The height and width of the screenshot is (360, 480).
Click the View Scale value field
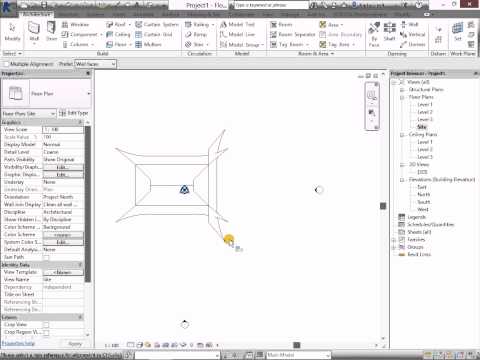(63, 129)
